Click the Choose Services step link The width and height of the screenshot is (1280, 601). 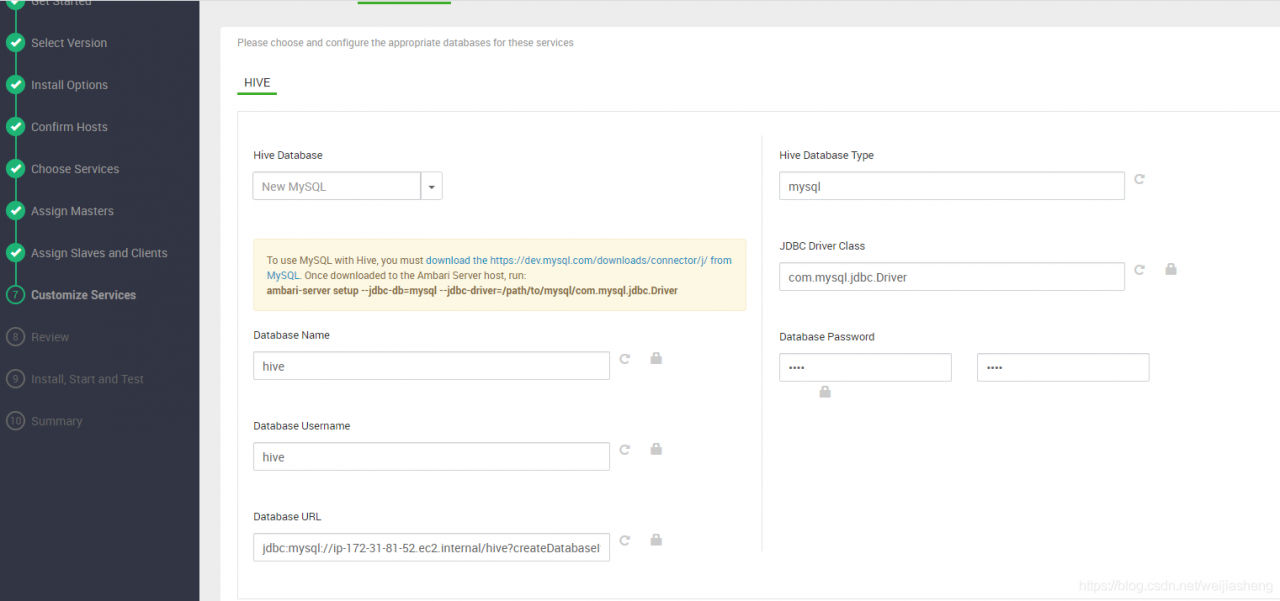(75, 169)
